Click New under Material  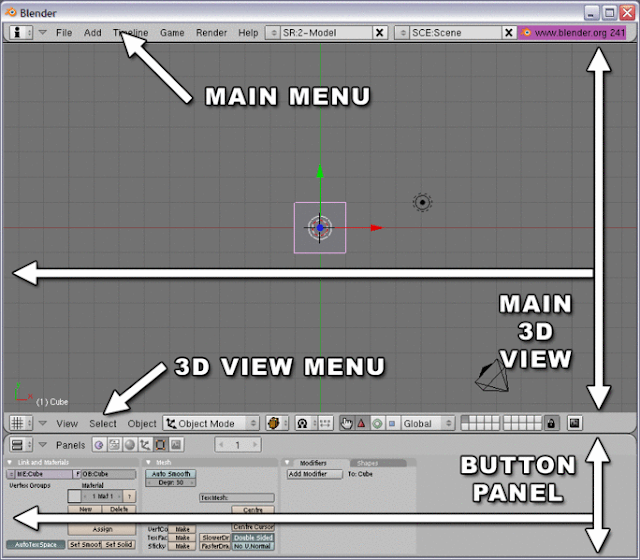(x=85, y=509)
